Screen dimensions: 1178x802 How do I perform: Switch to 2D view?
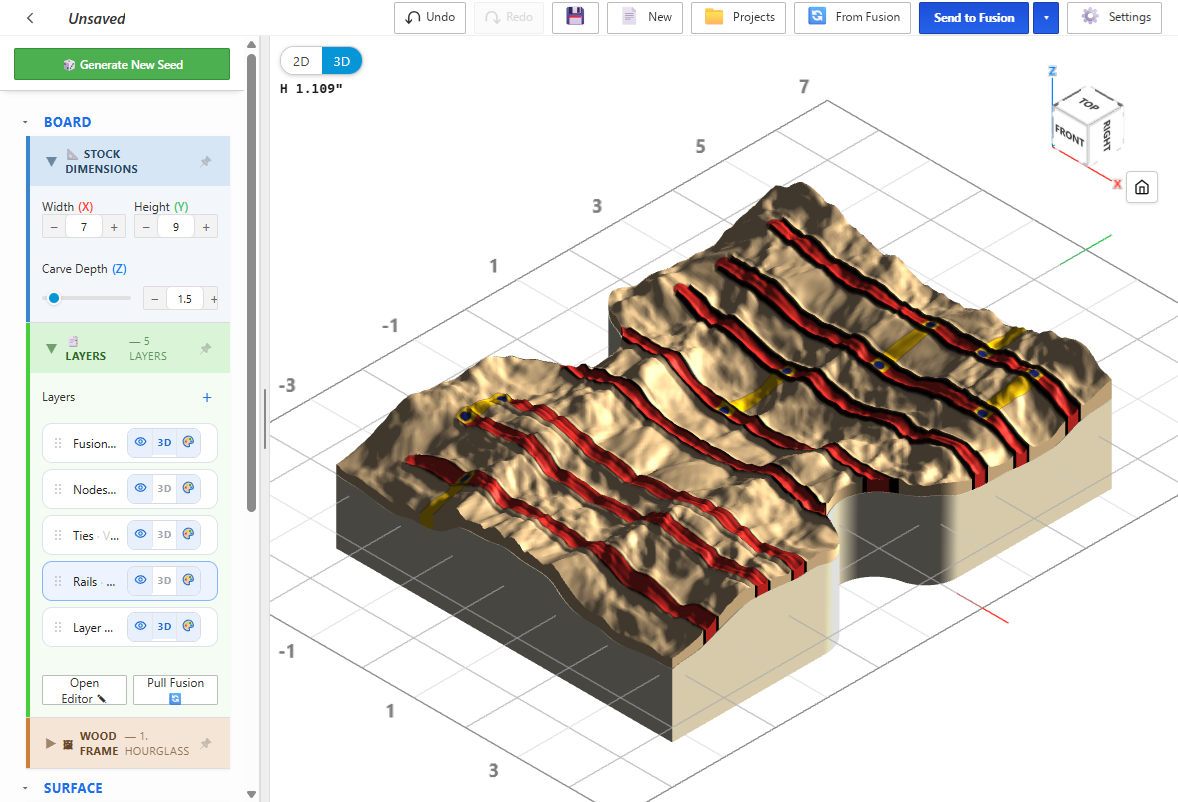301,62
